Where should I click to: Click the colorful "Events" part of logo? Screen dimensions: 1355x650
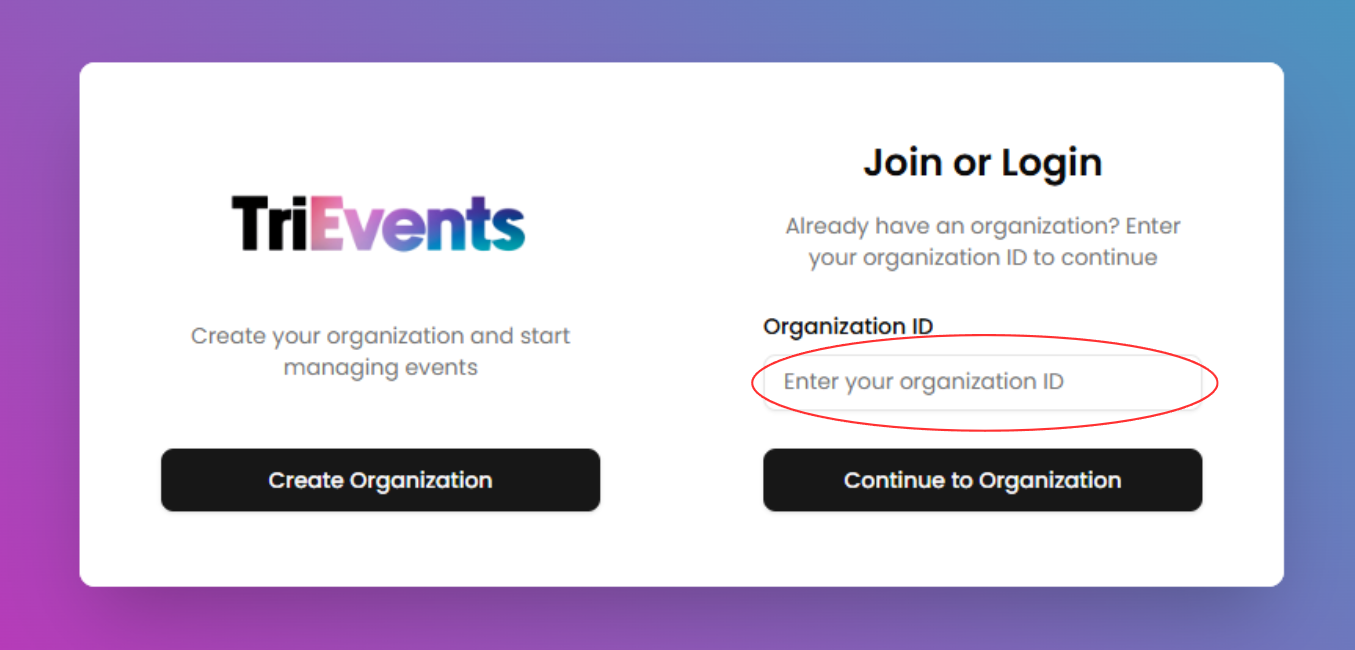click(x=418, y=224)
